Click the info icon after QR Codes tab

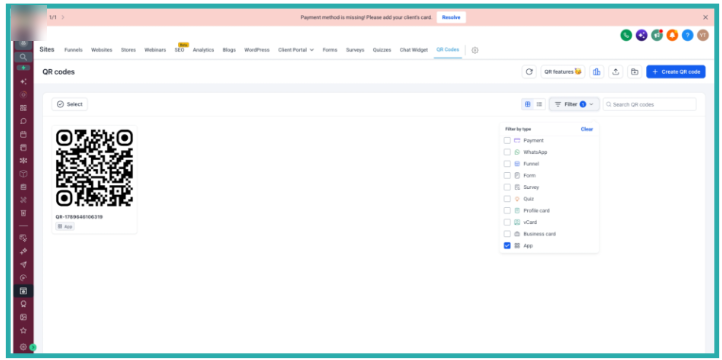(475, 50)
